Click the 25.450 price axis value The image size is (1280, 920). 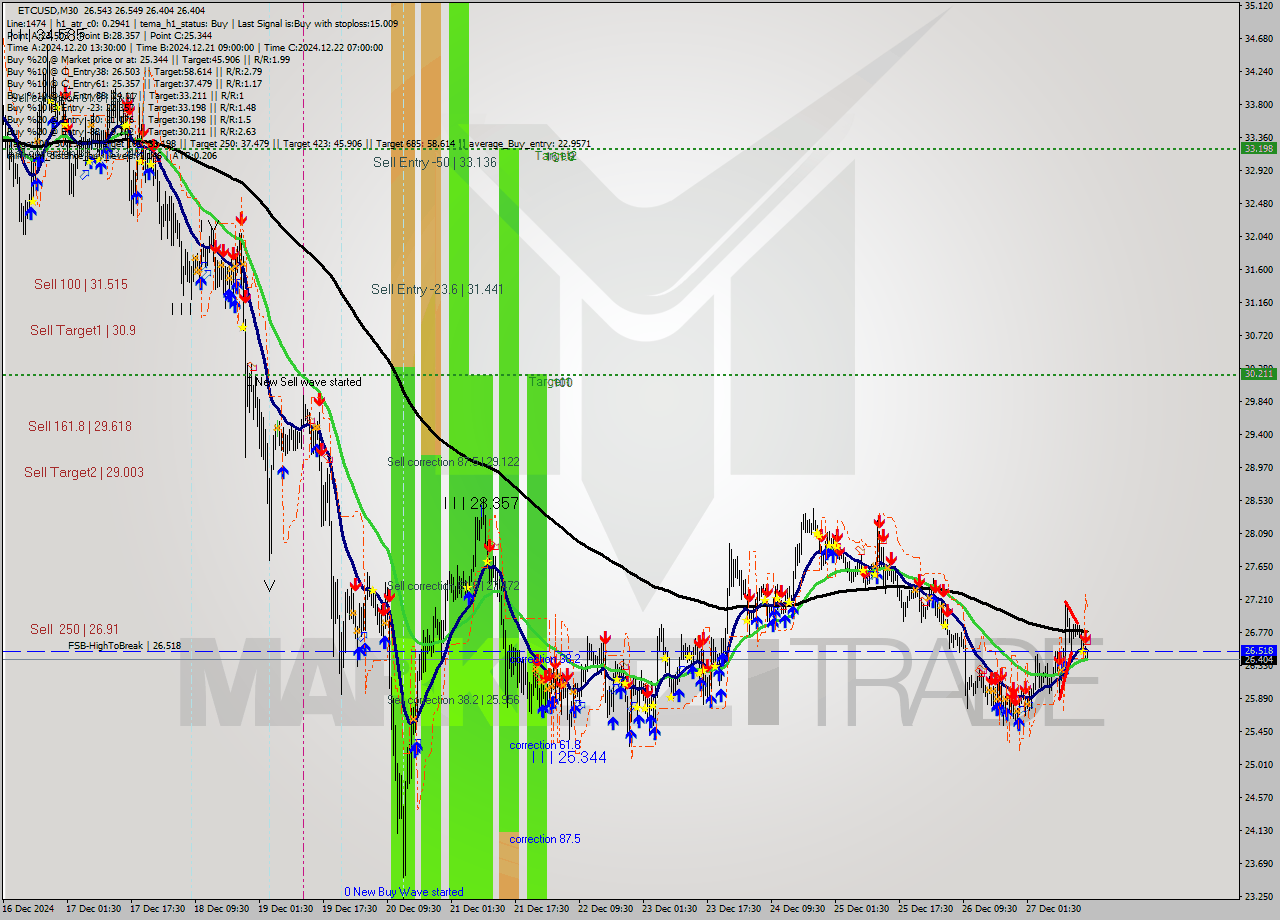pyautogui.click(x=1258, y=732)
